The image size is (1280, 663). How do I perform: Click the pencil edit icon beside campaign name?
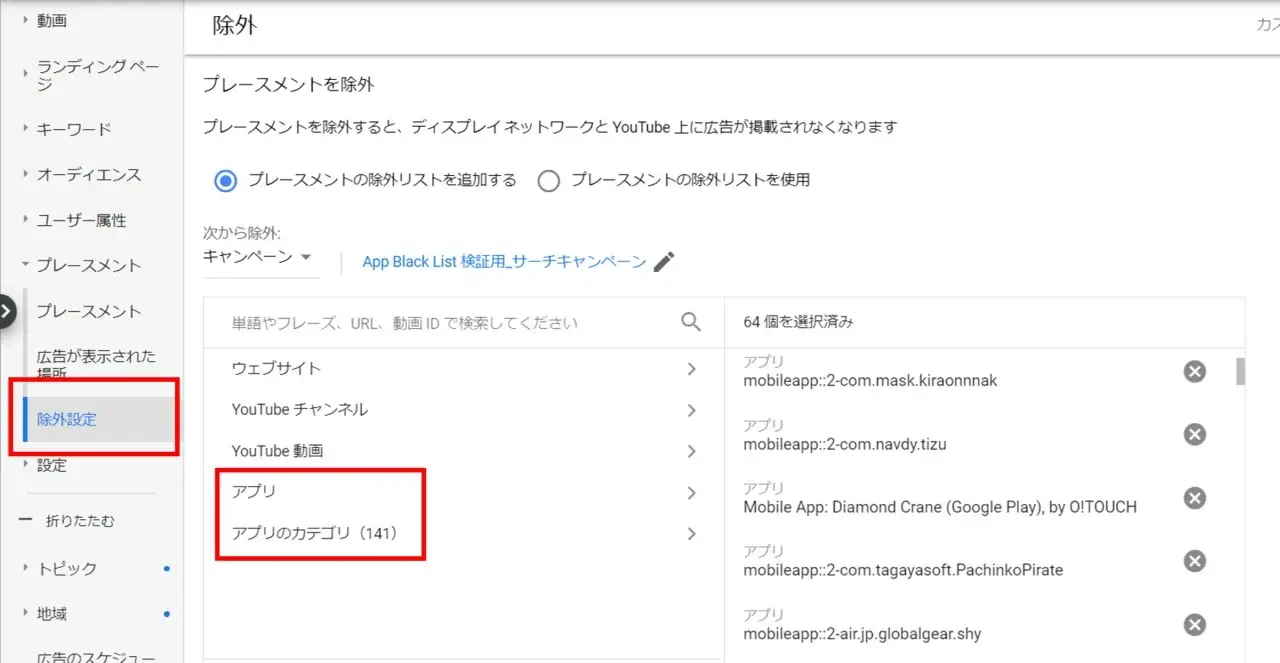(664, 262)
